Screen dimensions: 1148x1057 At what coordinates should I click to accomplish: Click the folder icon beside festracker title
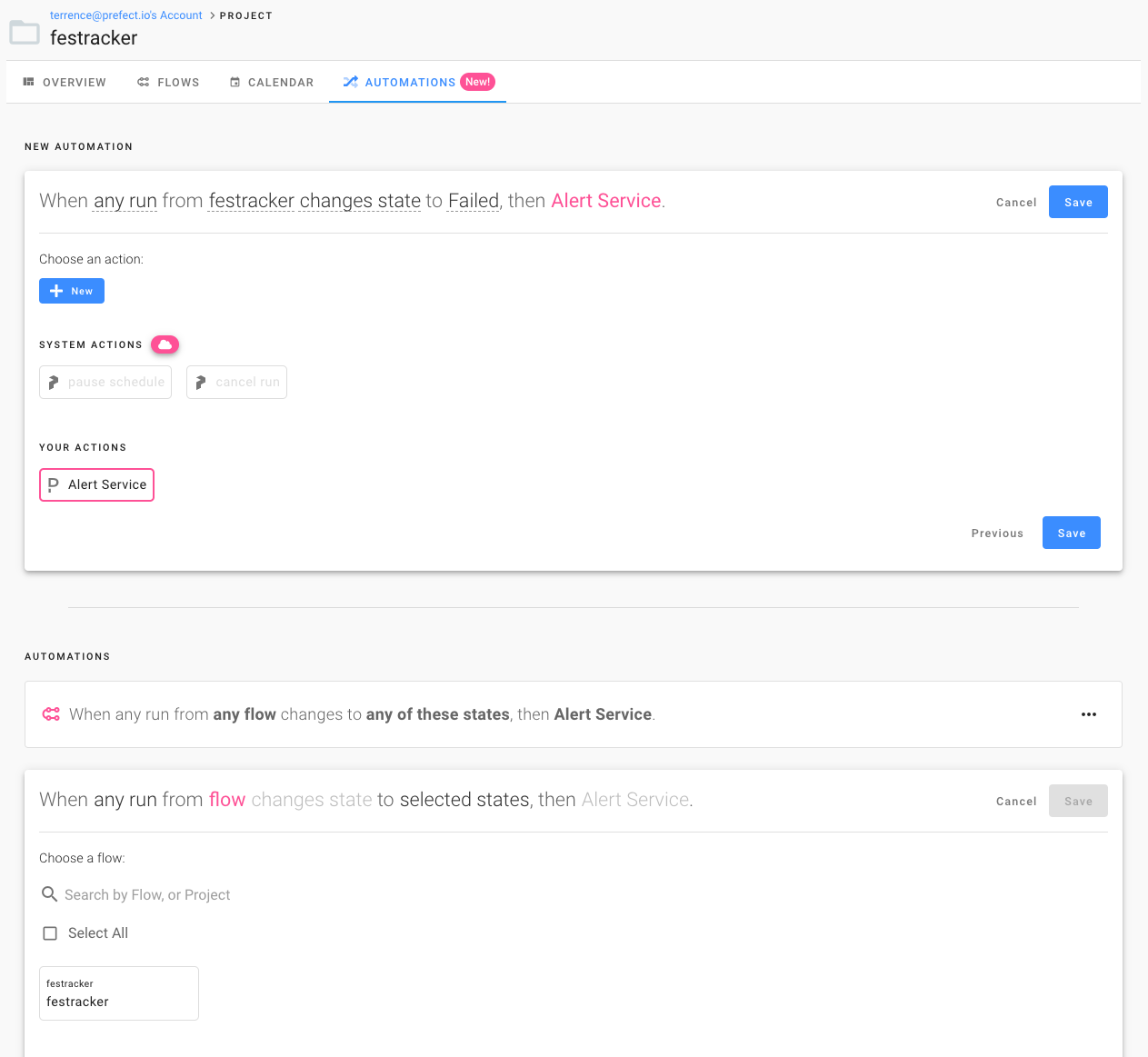pyautogui.click(x=24, y=33)
